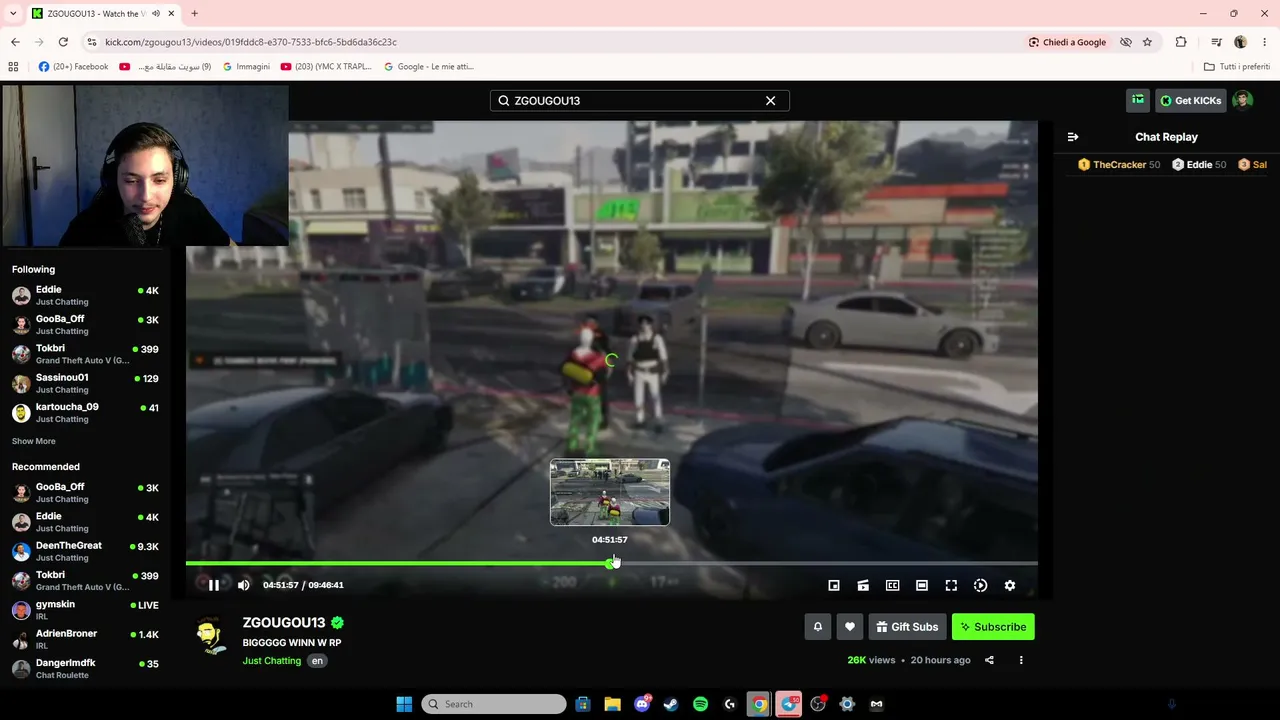Open Dangerlmdfk in Recommended list
1280x720 pixels.
[85, 668]
